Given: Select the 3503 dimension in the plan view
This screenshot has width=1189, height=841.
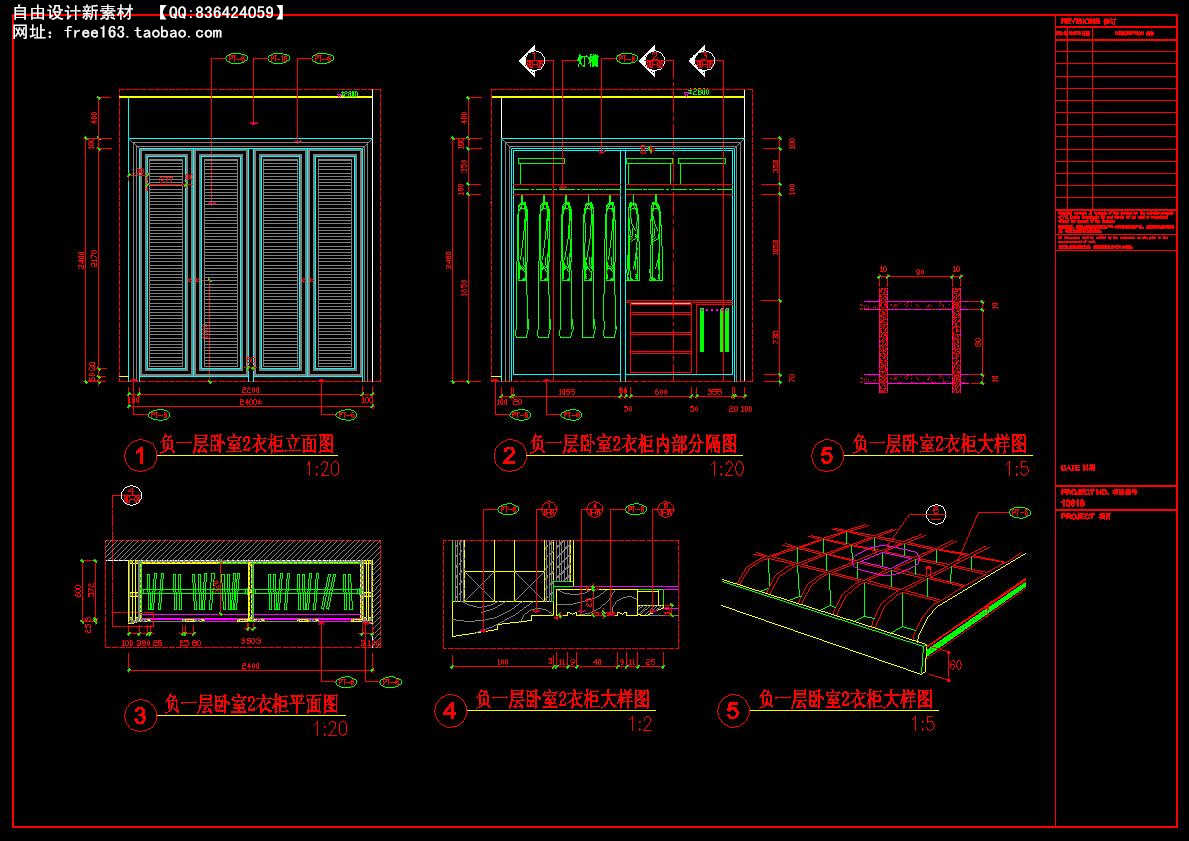Looking at the screenshot, I should pos(251,642).
